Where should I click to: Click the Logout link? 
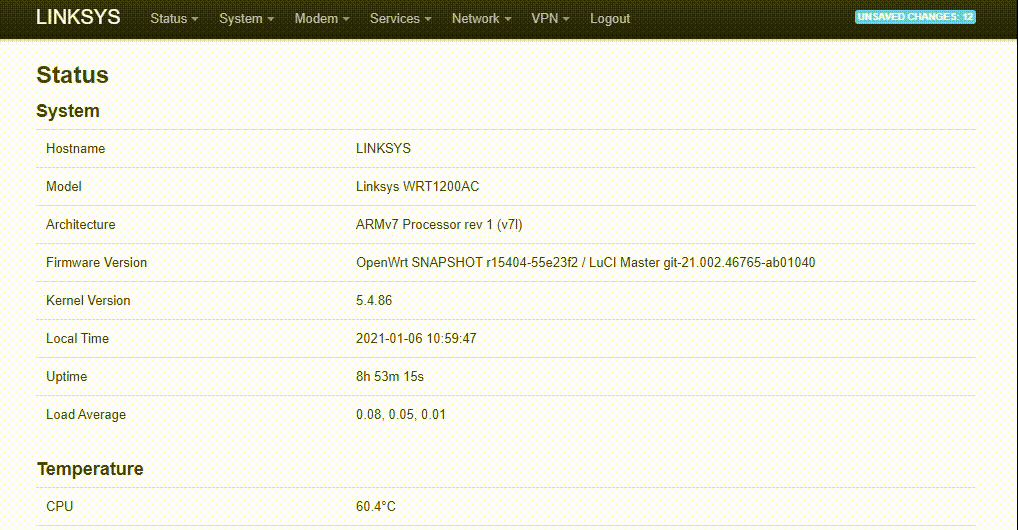pos(610,19)
